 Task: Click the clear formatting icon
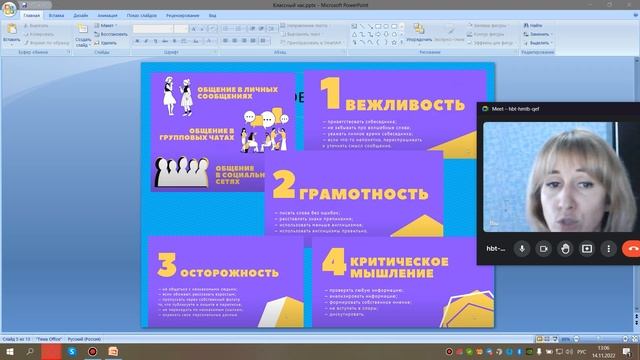(212, 29)
